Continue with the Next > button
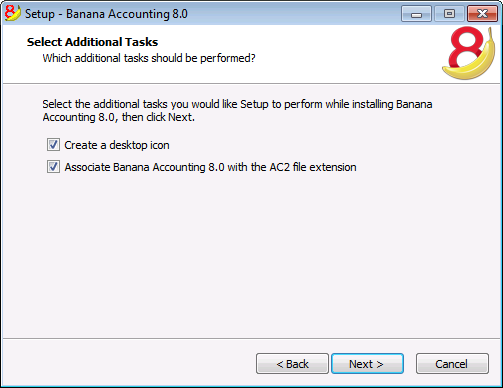This screenshot has height=388, width=503. 367,364
